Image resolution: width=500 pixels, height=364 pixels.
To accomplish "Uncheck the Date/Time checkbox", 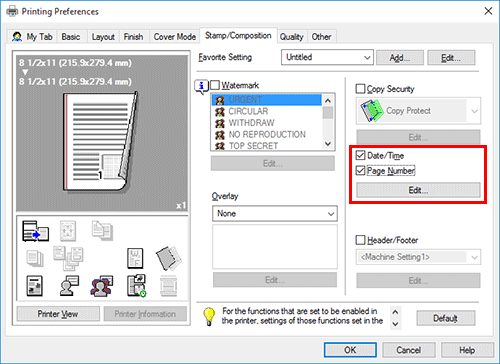I will tap(360, 155).
